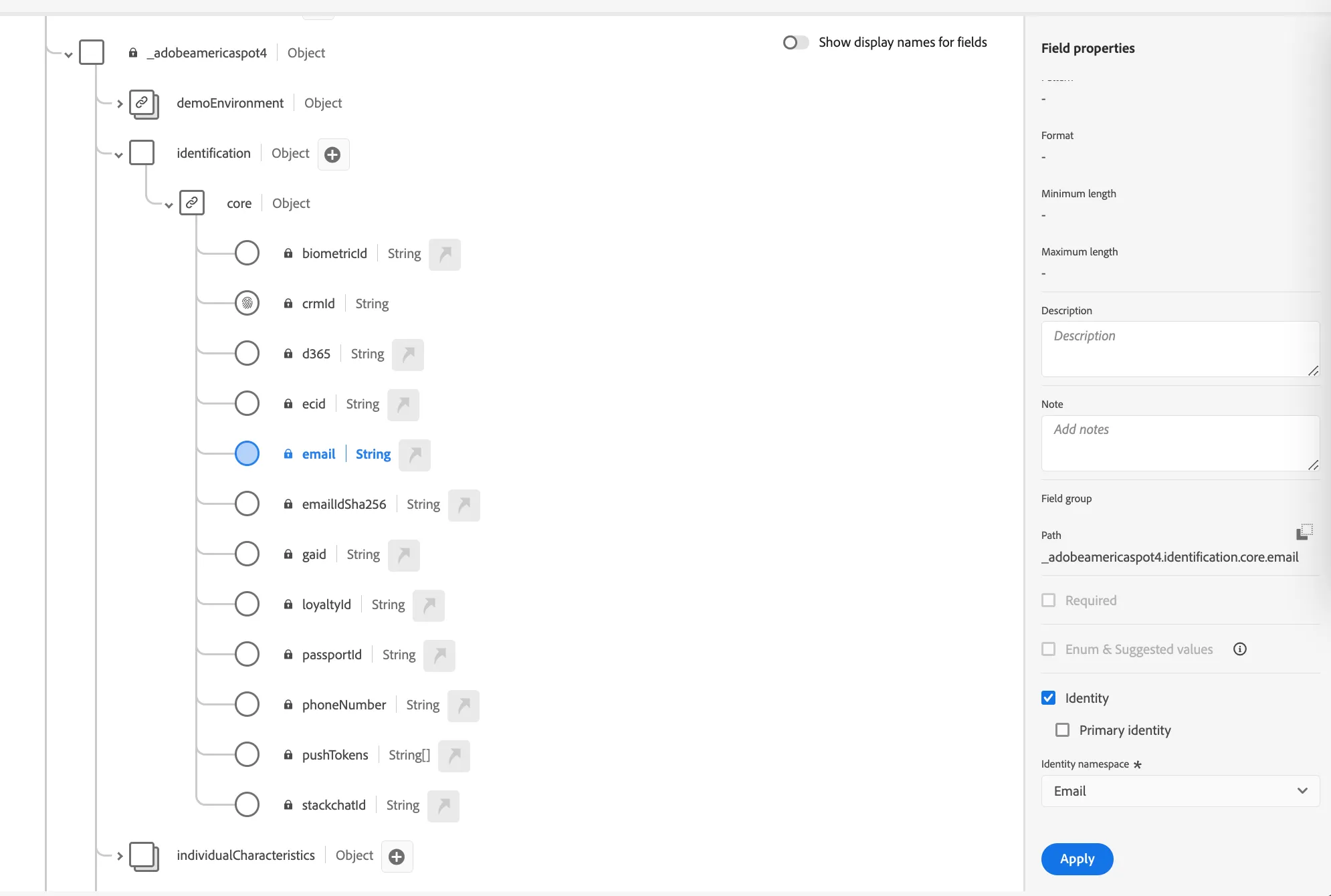1331x896 pixels.
Task: Add a field to the identification object
Action: pyautogui.click(x=333, y=154)
